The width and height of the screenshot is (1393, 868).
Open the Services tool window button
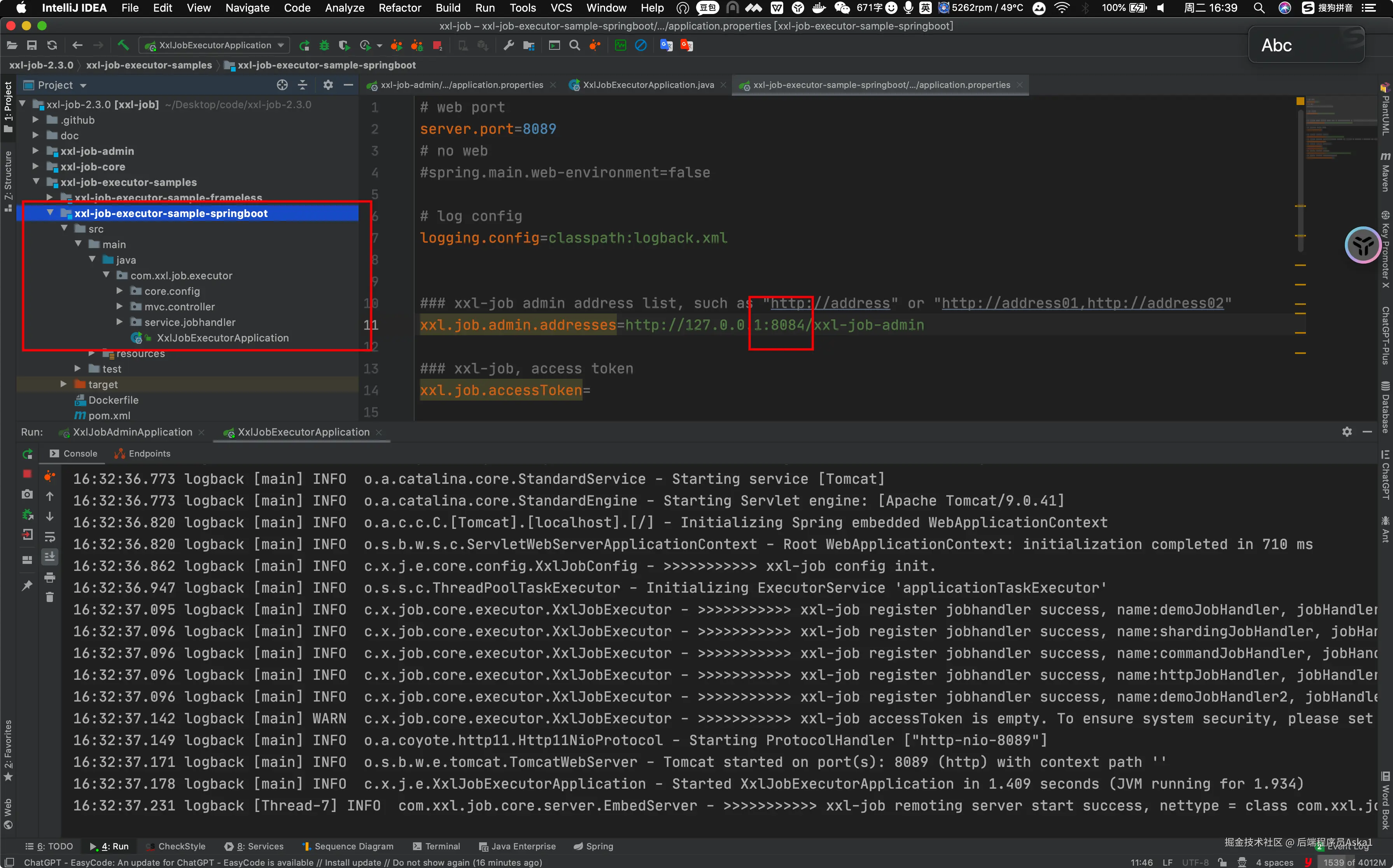click(254, 846)
